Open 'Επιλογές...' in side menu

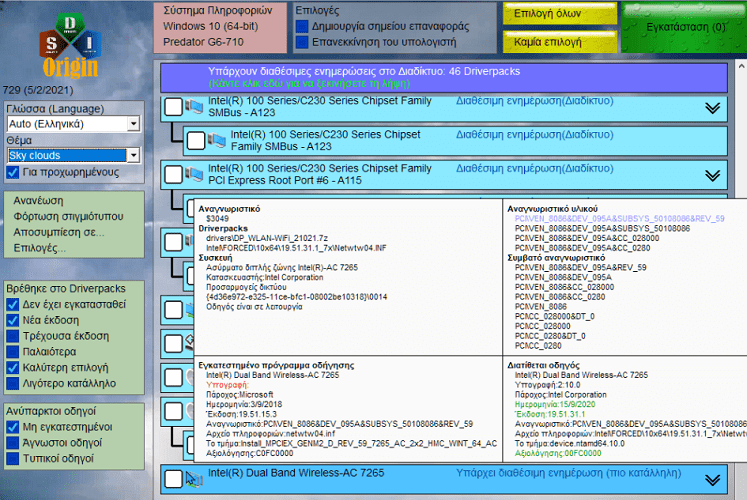coord(40,248)
